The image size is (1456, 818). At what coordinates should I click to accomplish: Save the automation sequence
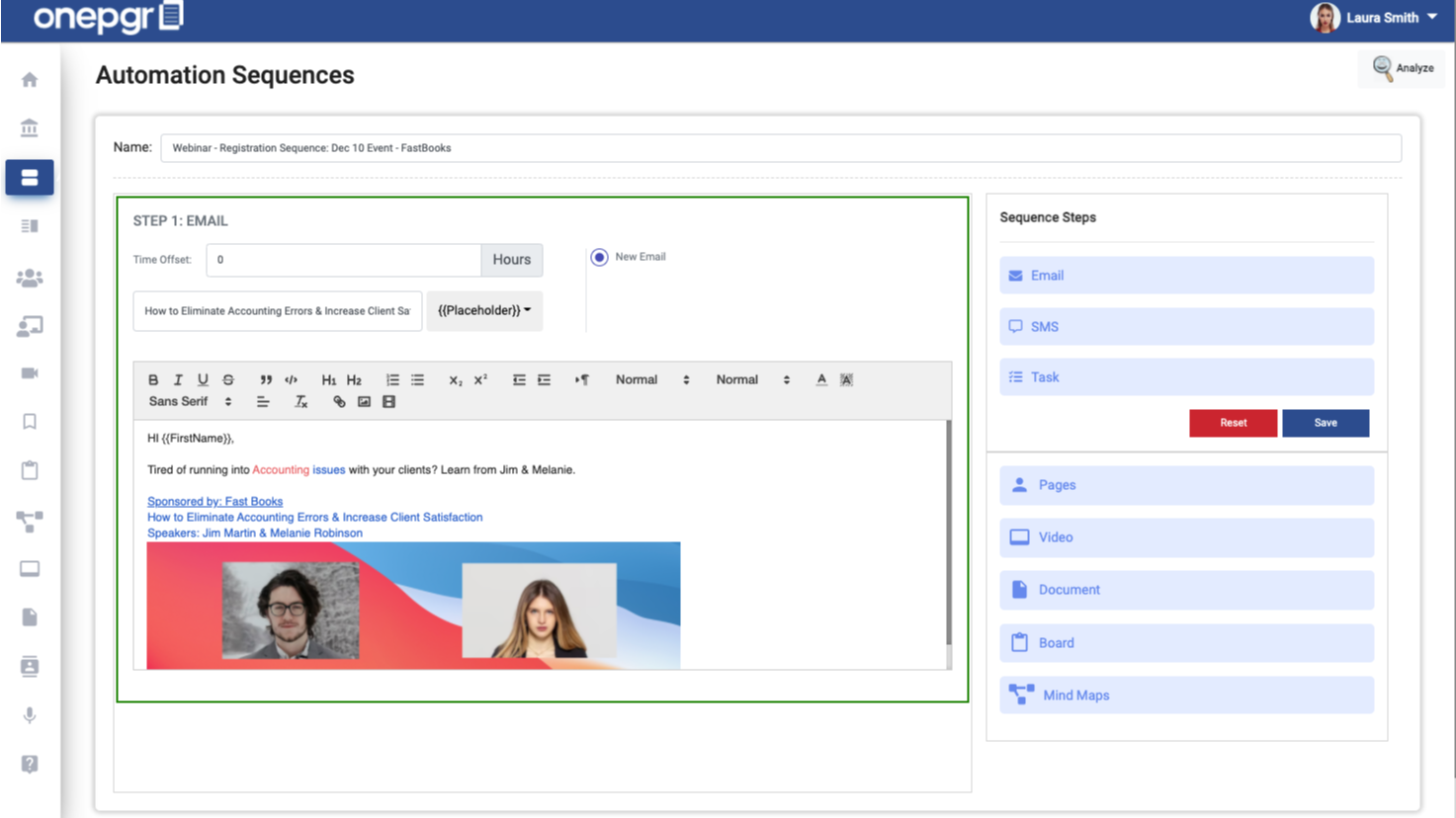(1326, 423)
